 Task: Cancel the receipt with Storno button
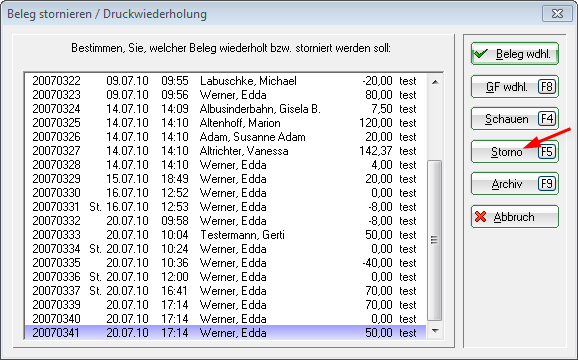point(515,151)
